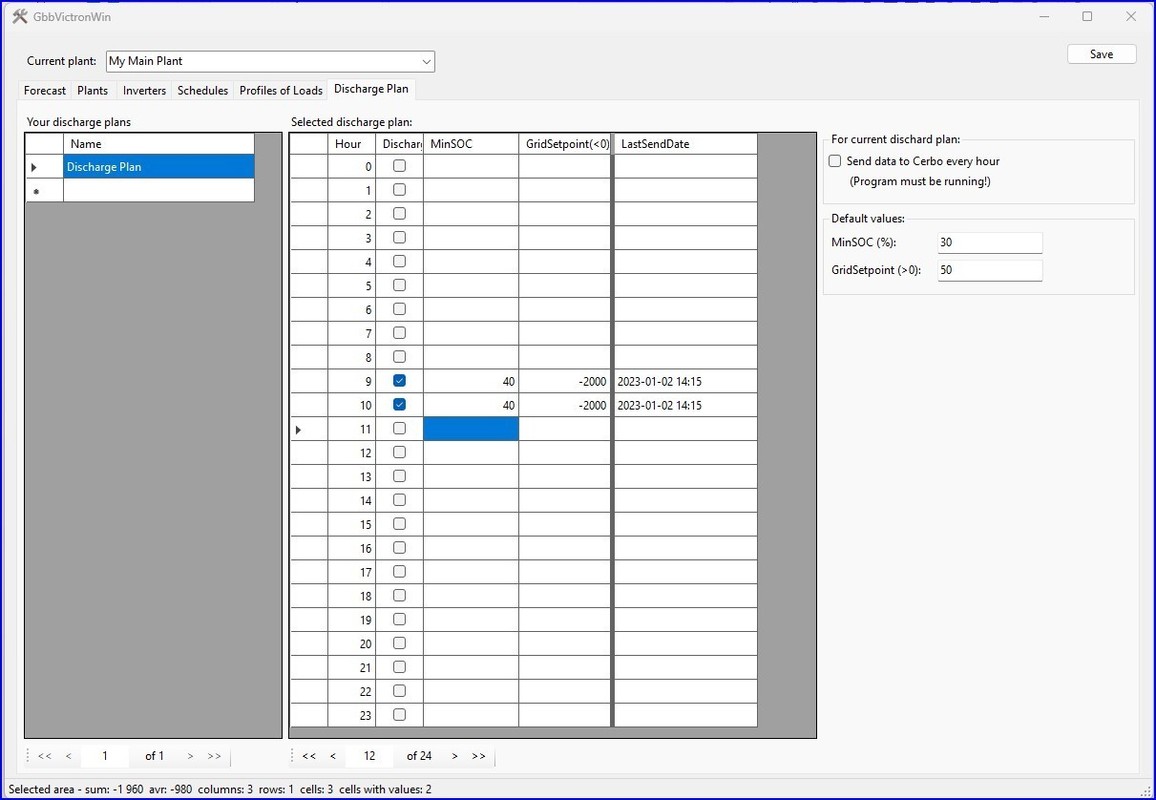
Task: Open the Current plant dropdown
Action: [x=426, y=61]
